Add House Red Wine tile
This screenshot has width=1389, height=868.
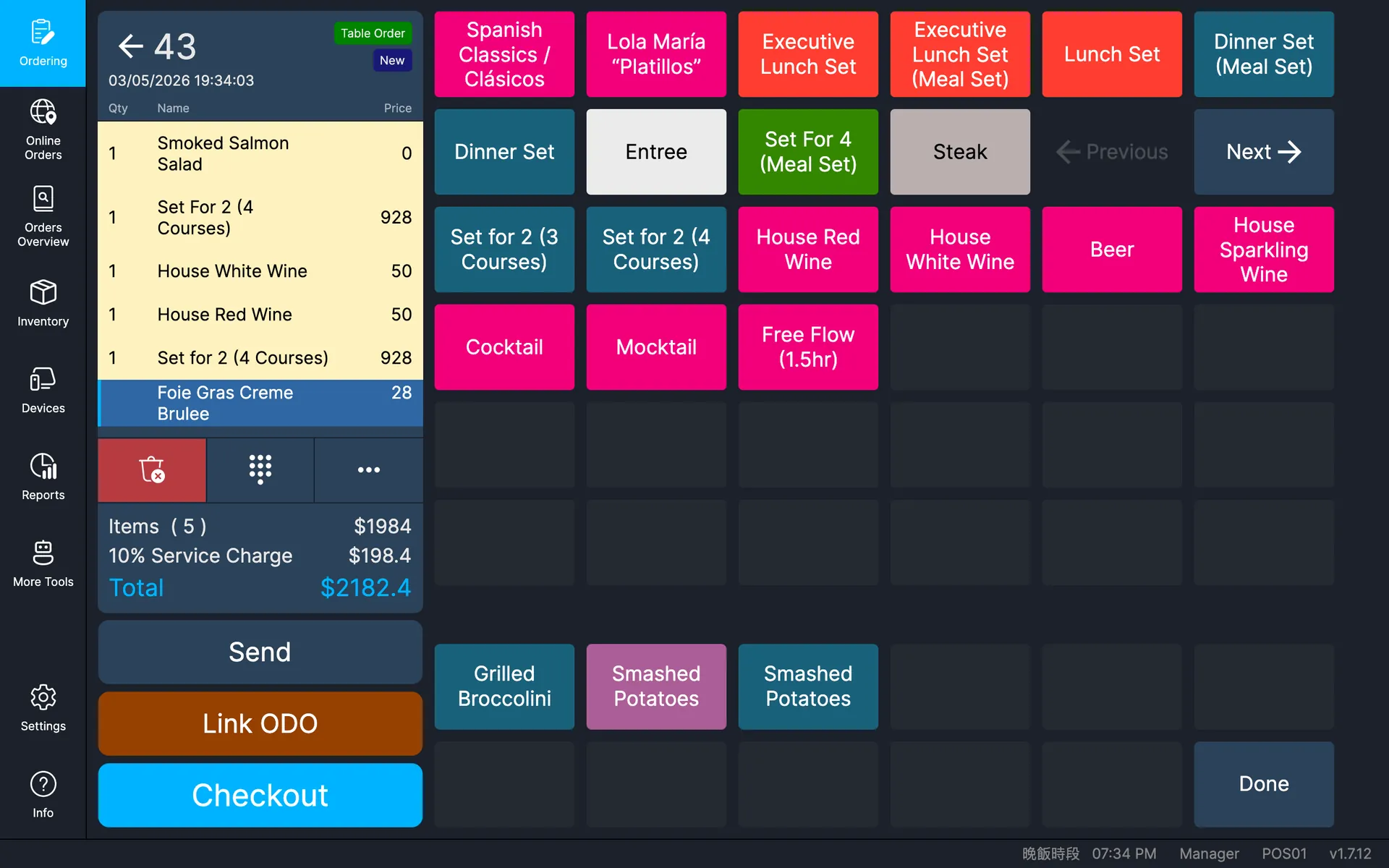[808, 250]
